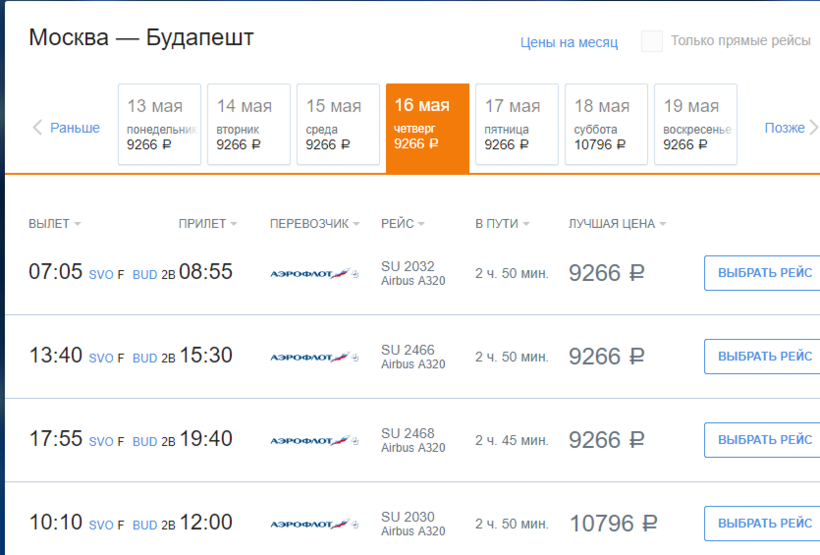Enable the Только прямые рейсы checkbox

coord(652,41)
